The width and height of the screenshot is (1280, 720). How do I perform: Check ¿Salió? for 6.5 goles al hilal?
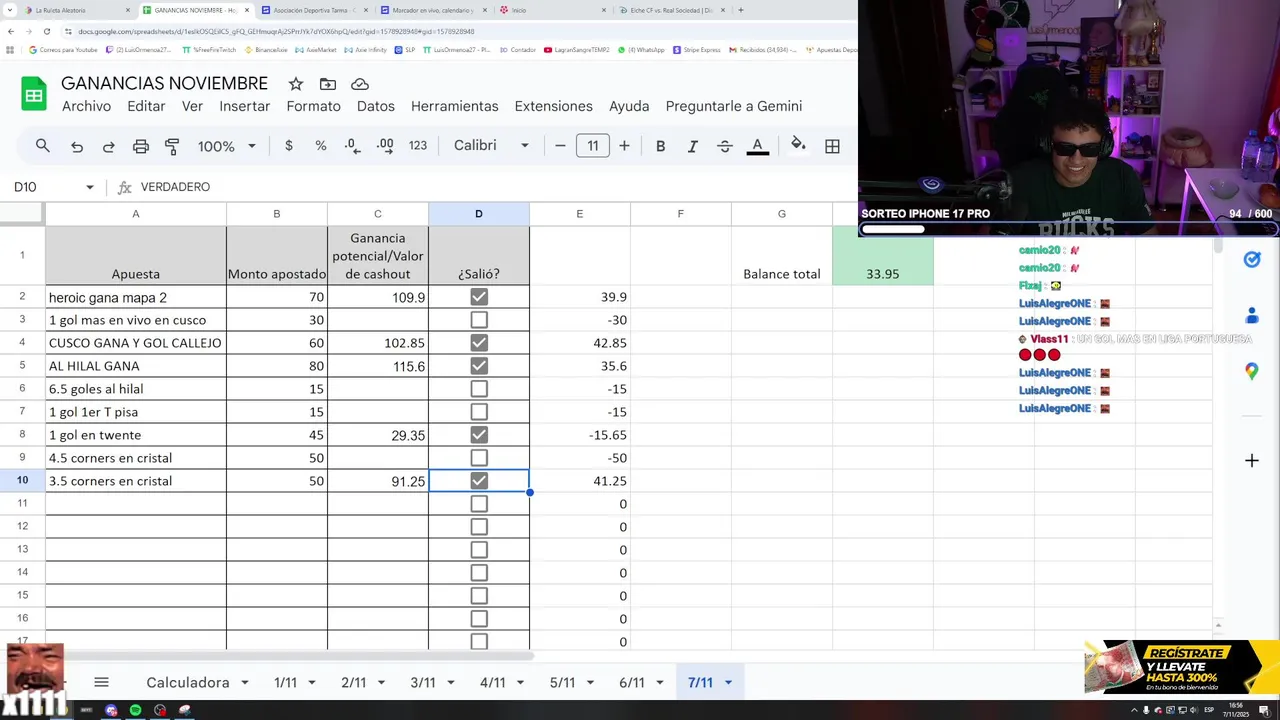pos(479,389)
